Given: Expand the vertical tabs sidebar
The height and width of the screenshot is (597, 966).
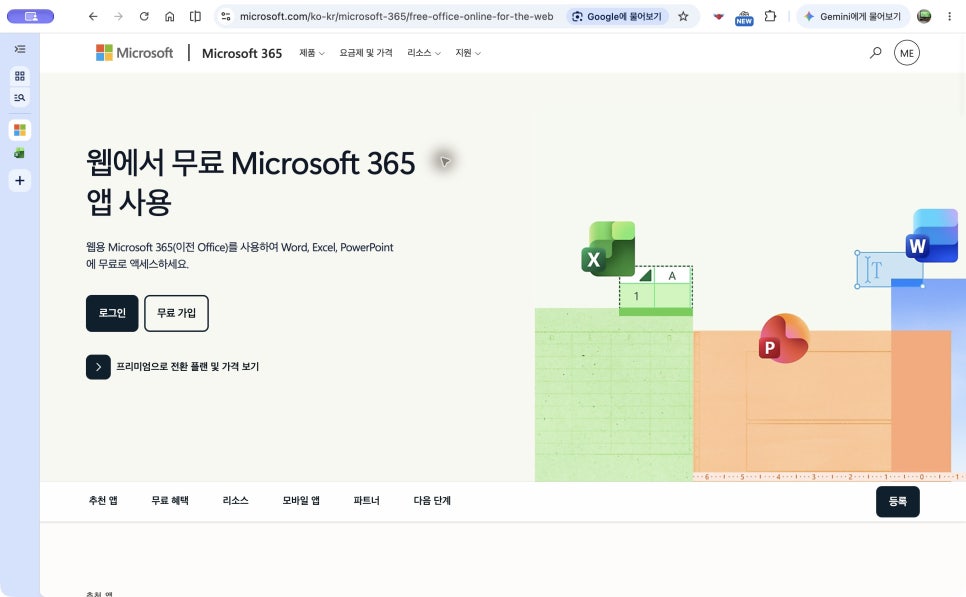Looking at the screenshot, I should (x=20, y=49).
